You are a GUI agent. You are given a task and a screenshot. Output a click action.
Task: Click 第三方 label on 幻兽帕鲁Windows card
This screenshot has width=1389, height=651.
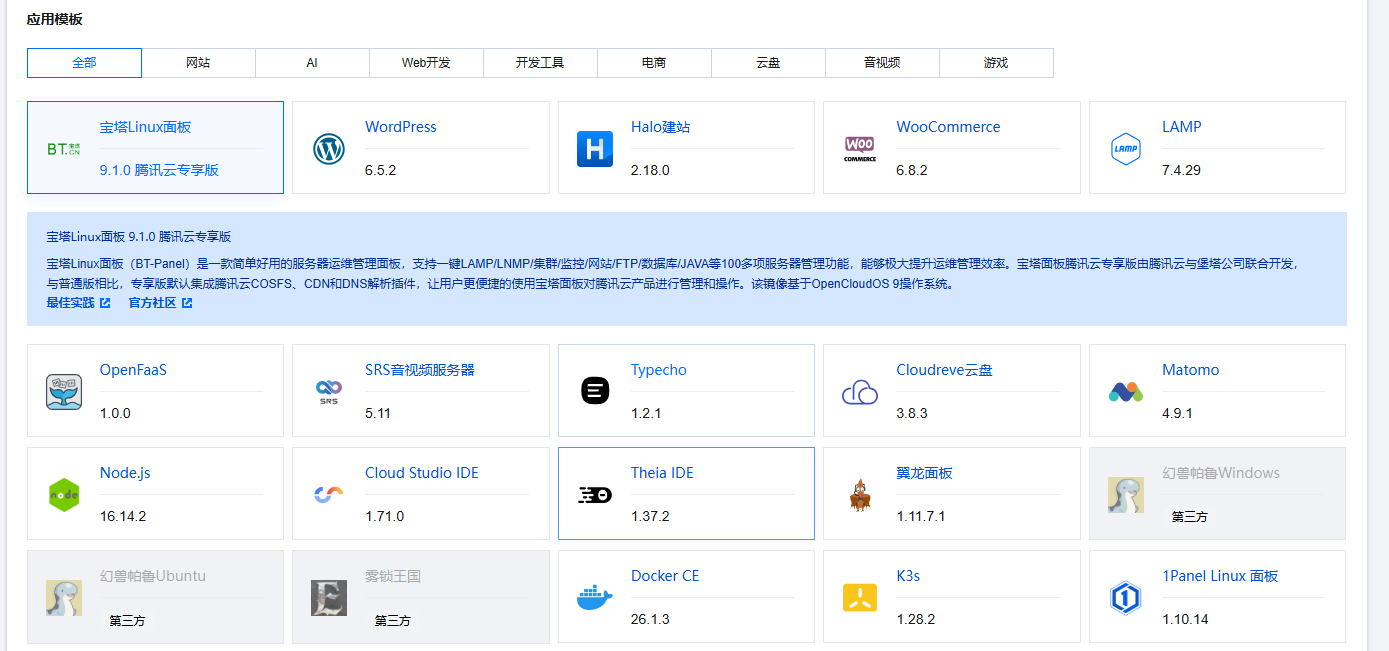coord(1189,517)
